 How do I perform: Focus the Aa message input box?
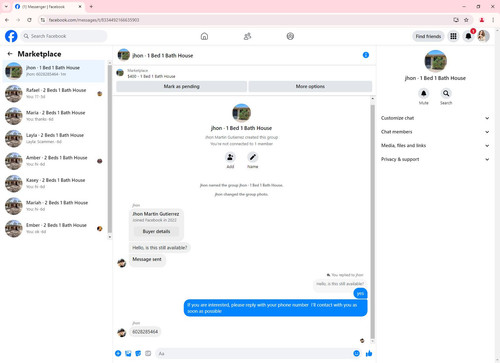click(253, 353)
